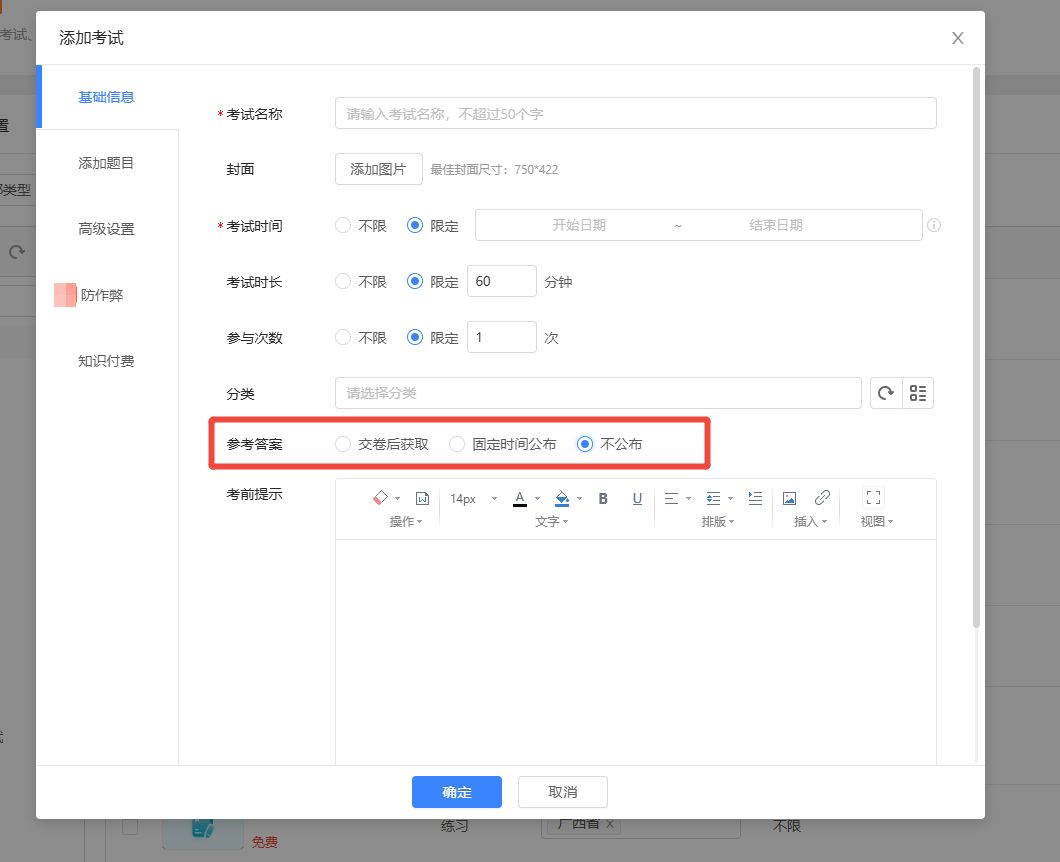Expand the 排版 layout menu

tap(716, 522)
